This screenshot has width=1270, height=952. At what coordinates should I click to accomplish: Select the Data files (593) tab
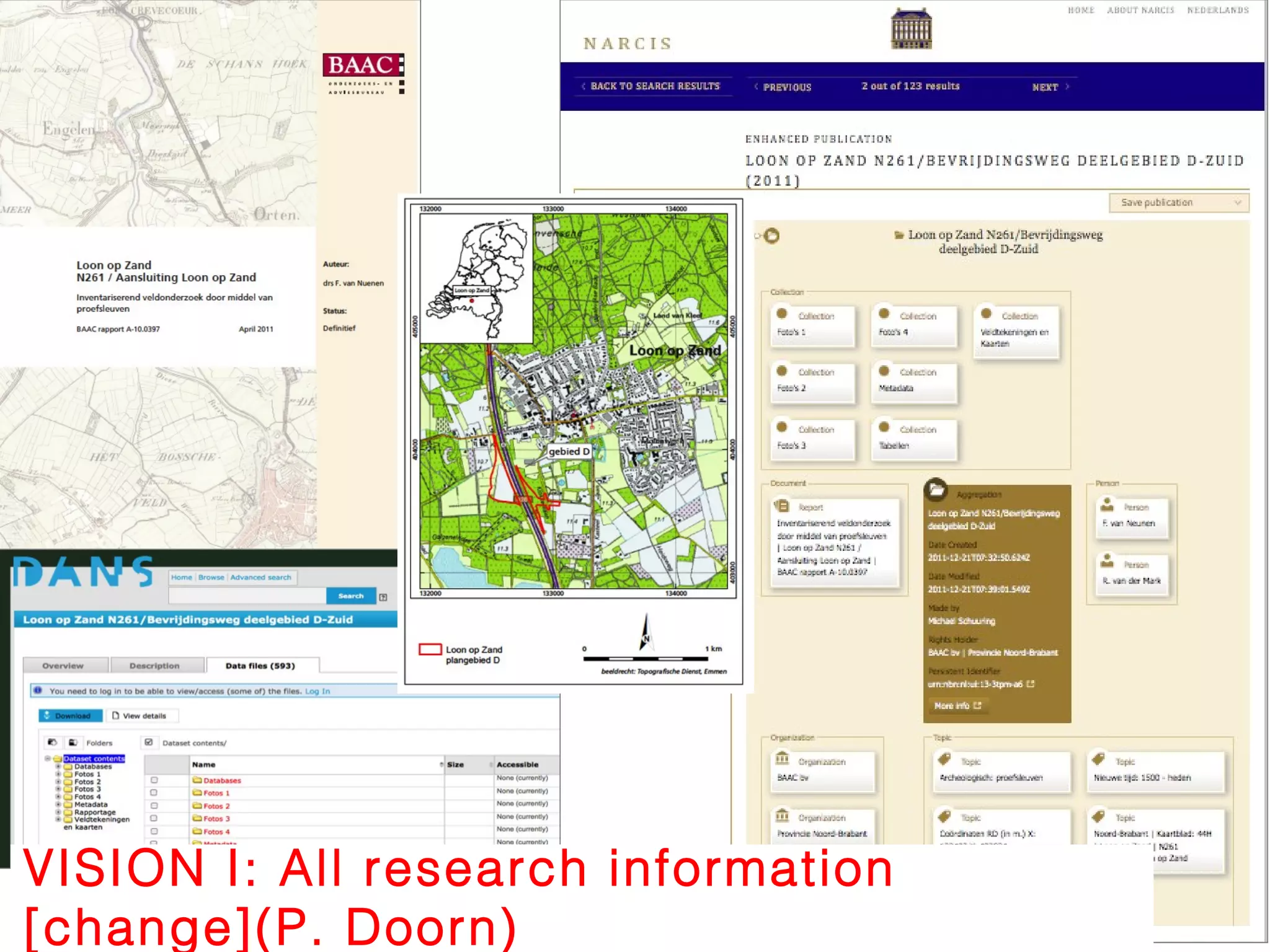pyautogui.click(x=262, y=666)
